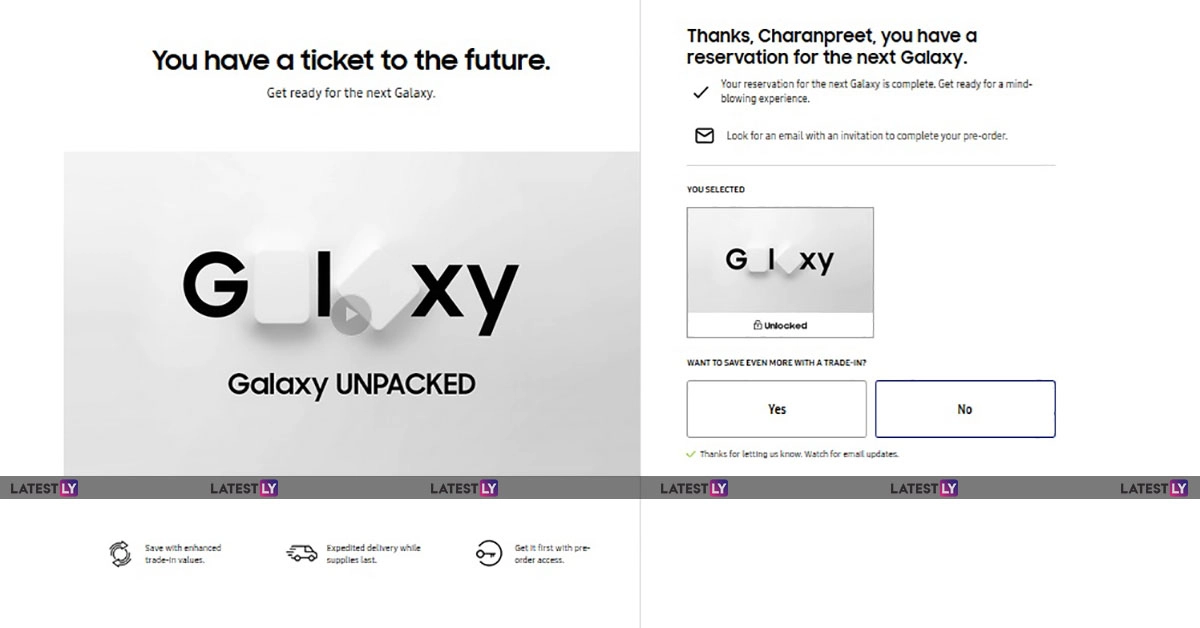Click the envelope email icon
Screen dimensions: 1200x628
704,136
